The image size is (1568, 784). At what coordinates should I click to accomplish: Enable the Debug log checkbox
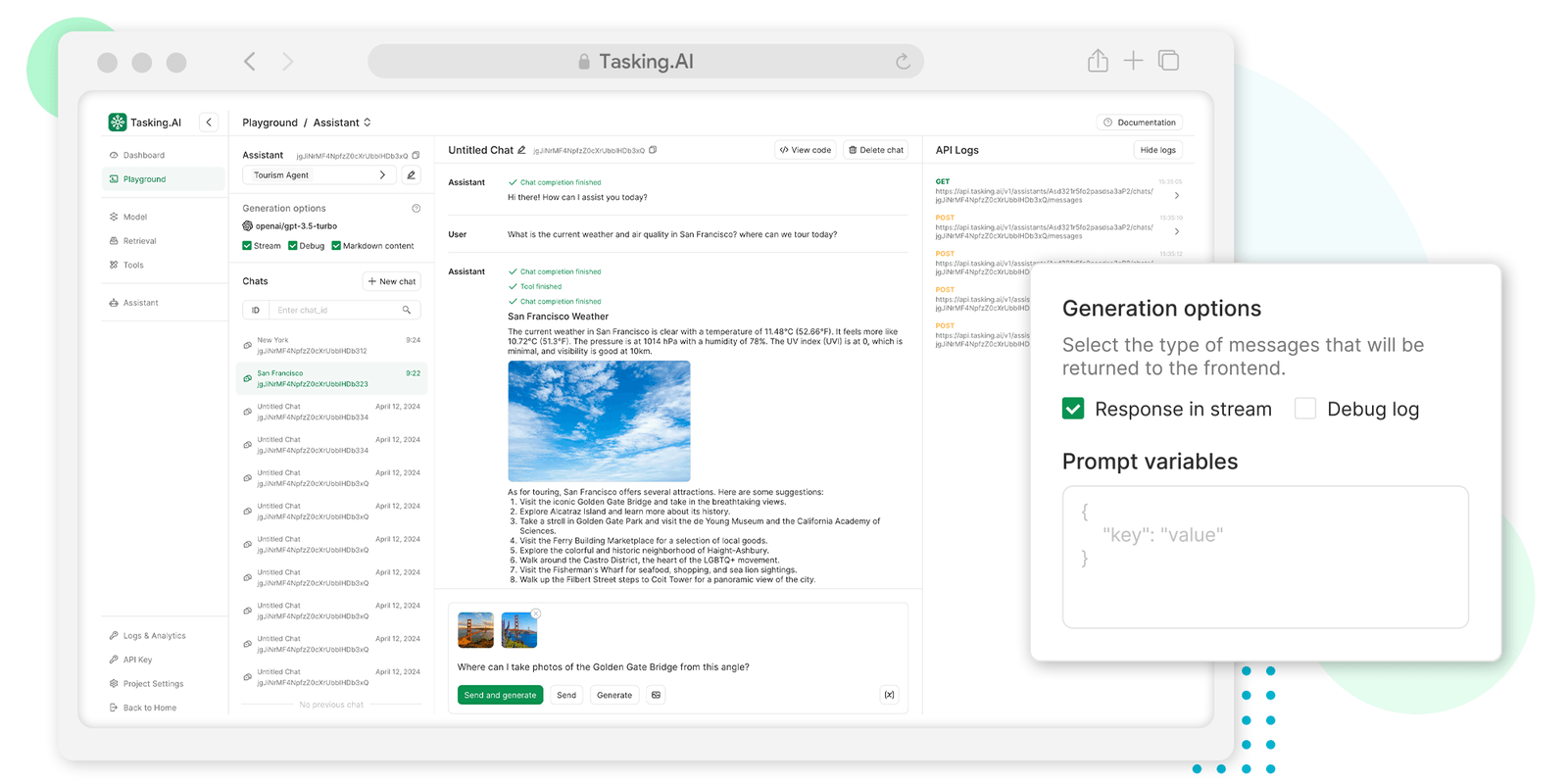(1304, 409)
